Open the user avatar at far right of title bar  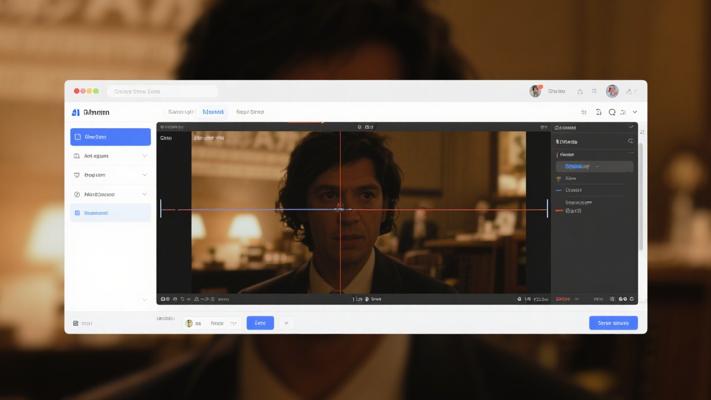[x=612, y=91]
